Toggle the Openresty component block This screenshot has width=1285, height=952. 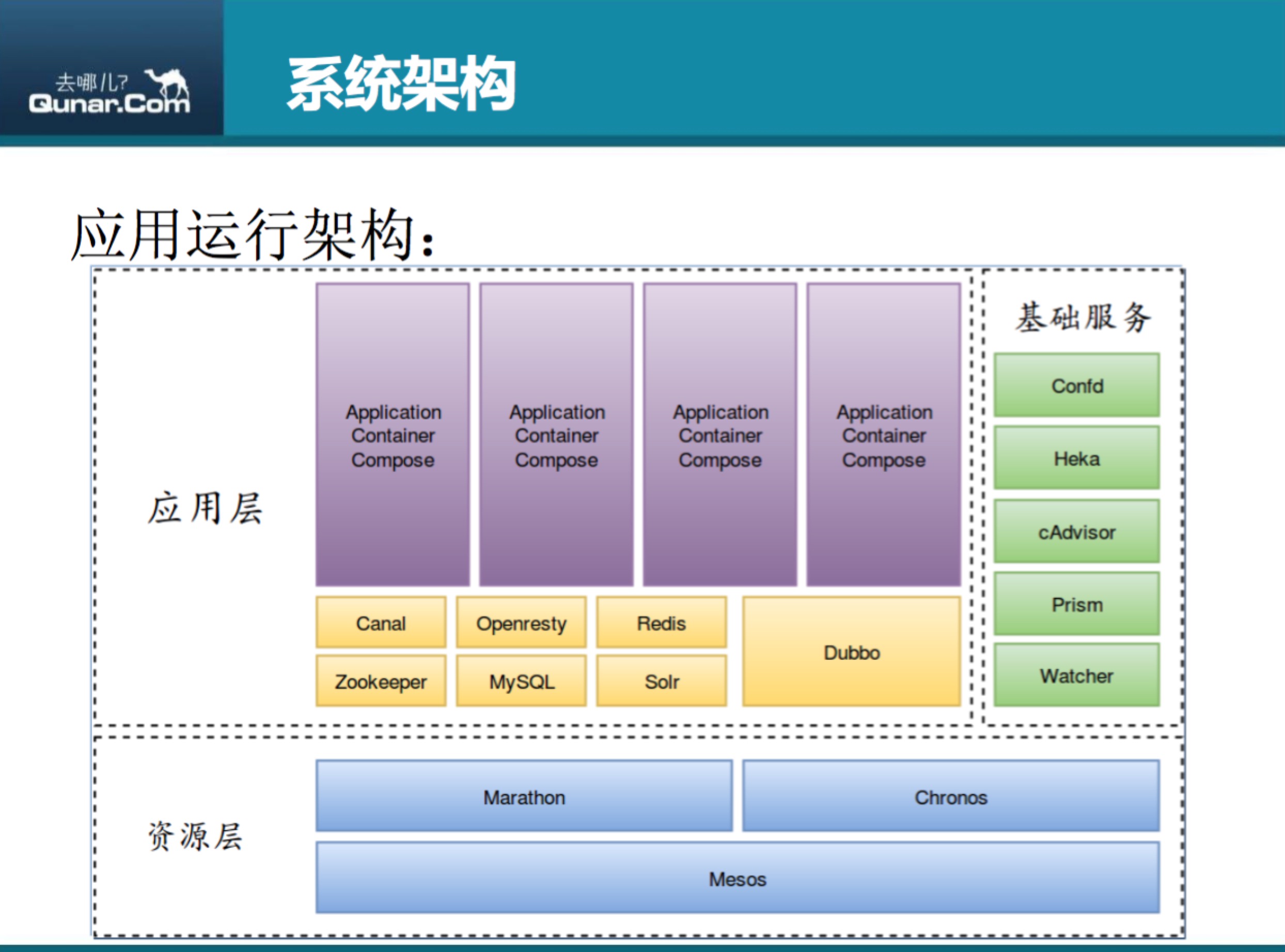pos(521,623)
